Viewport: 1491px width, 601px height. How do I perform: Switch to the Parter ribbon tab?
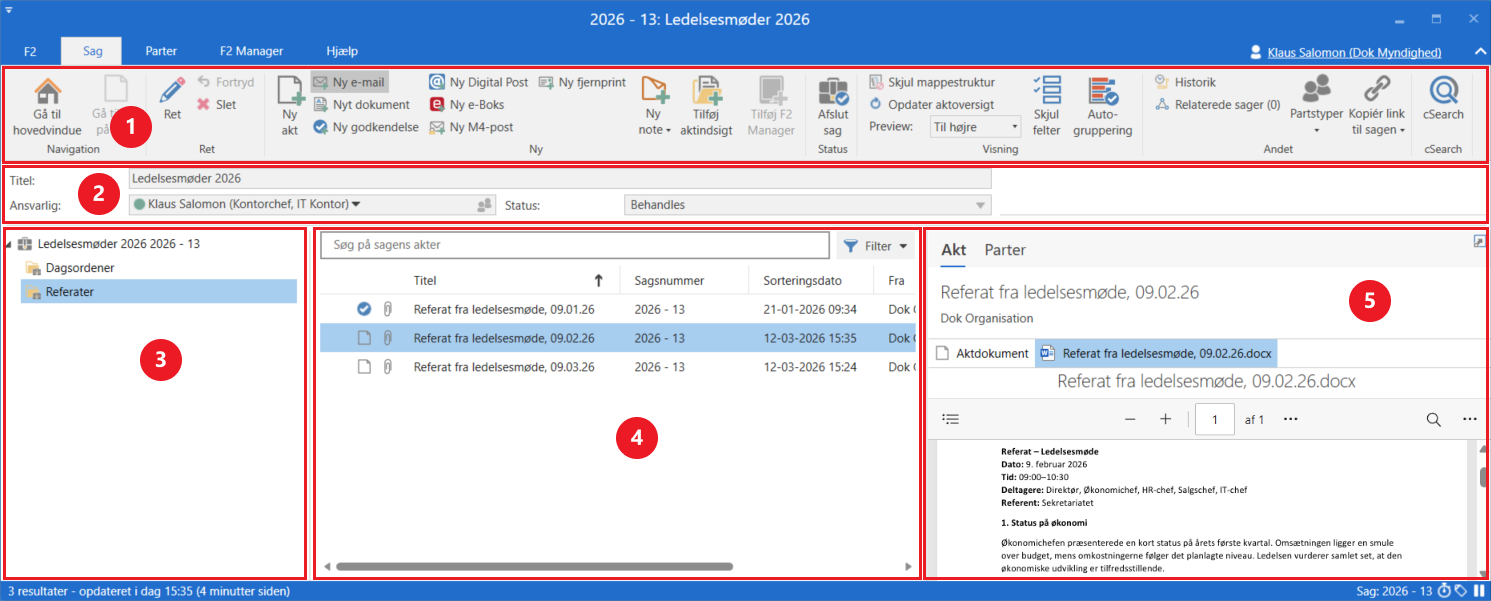161,51
